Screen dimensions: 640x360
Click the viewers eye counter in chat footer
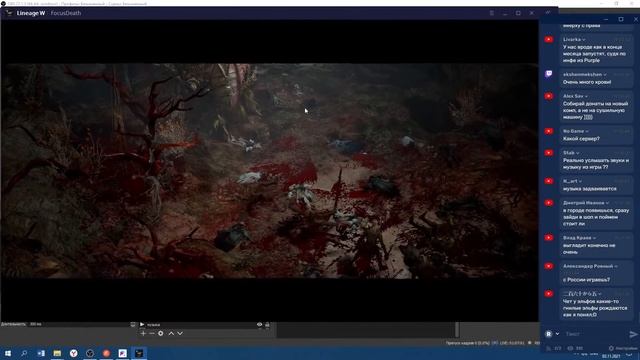576,348
